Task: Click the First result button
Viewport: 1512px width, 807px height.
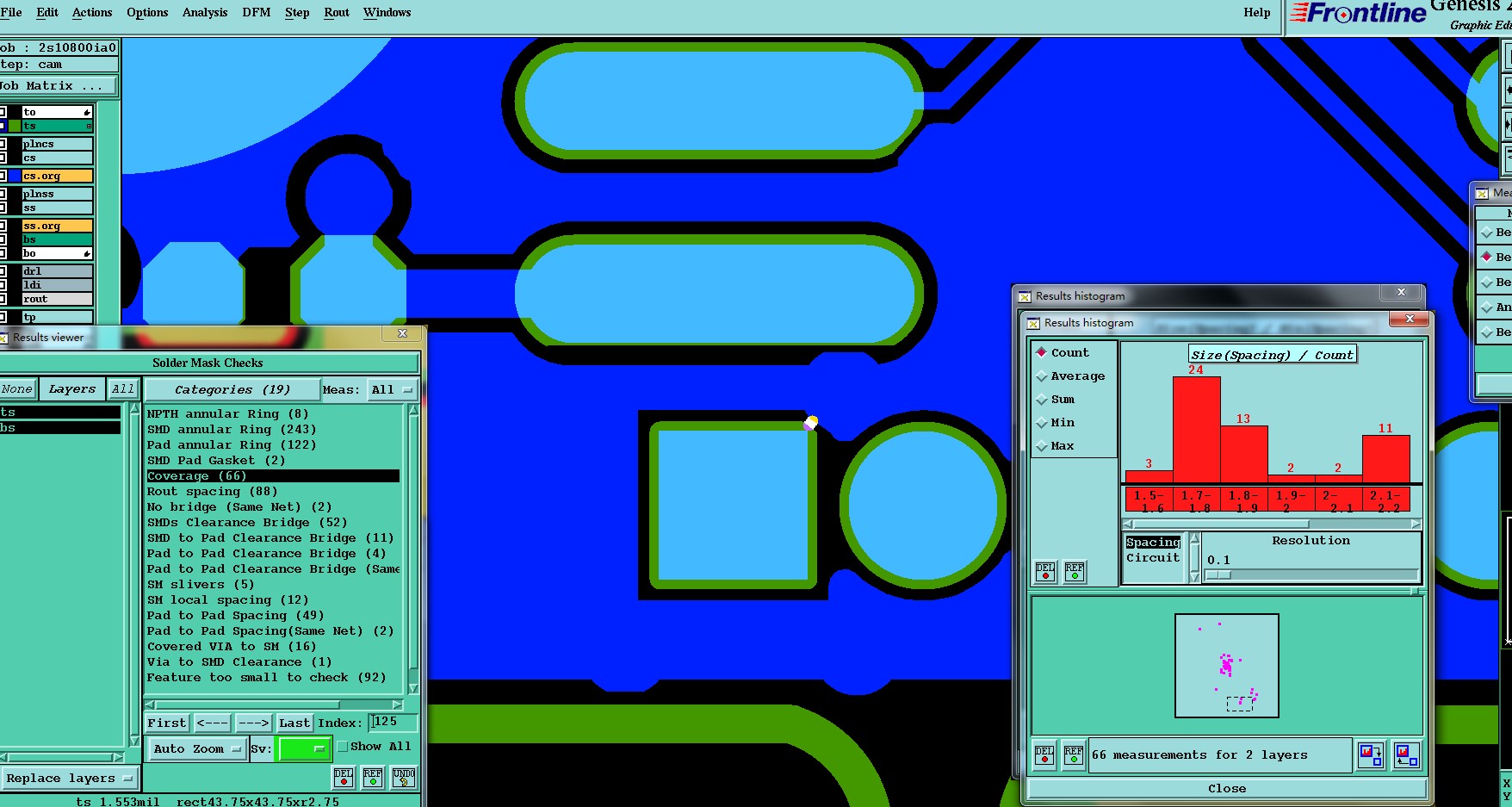Action: pyautogui.click(x=167, y=723)
